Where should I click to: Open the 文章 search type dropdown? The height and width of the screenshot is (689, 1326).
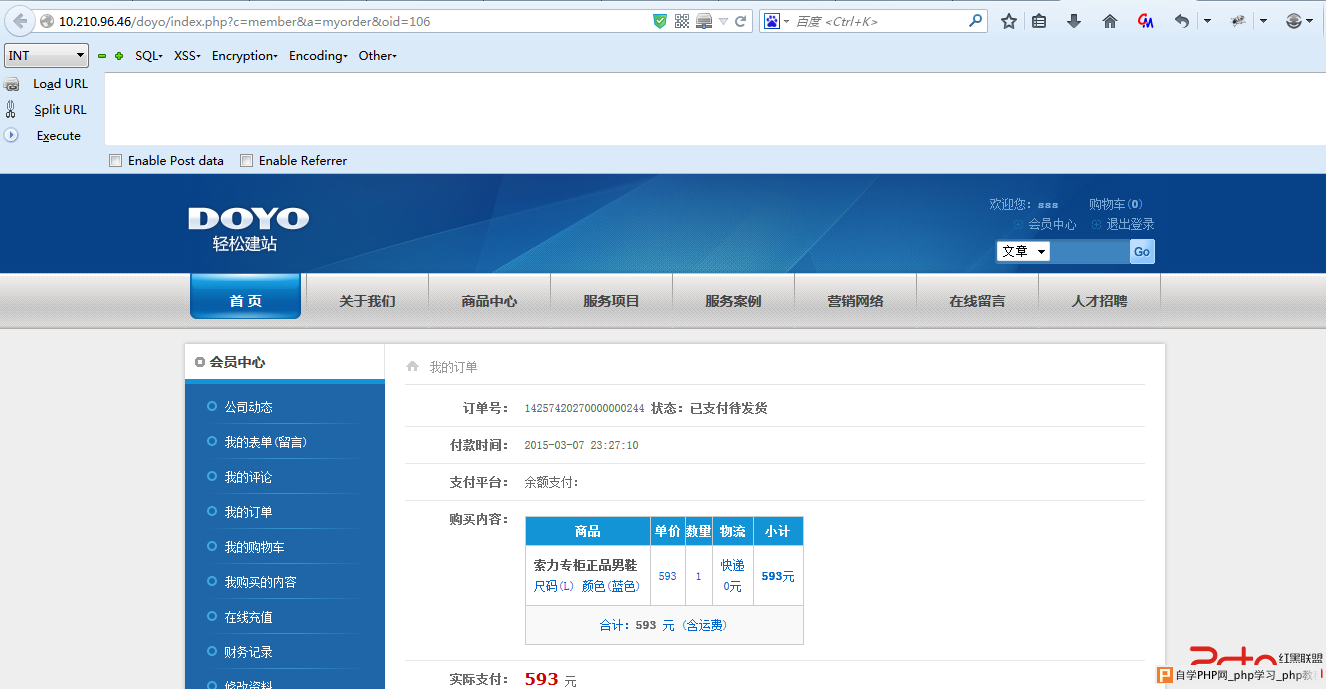1023,251
